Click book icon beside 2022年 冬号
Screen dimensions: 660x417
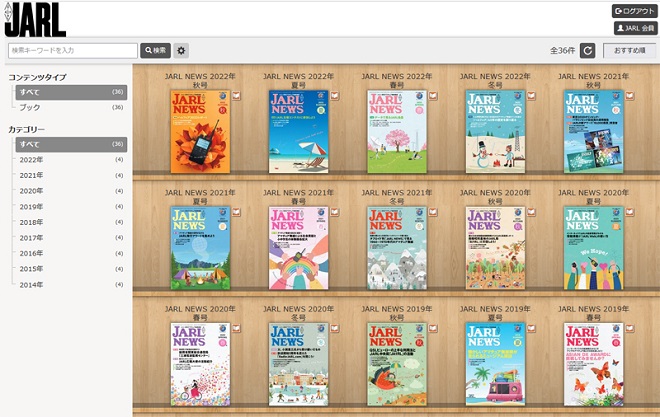click(x=532, y=96)
